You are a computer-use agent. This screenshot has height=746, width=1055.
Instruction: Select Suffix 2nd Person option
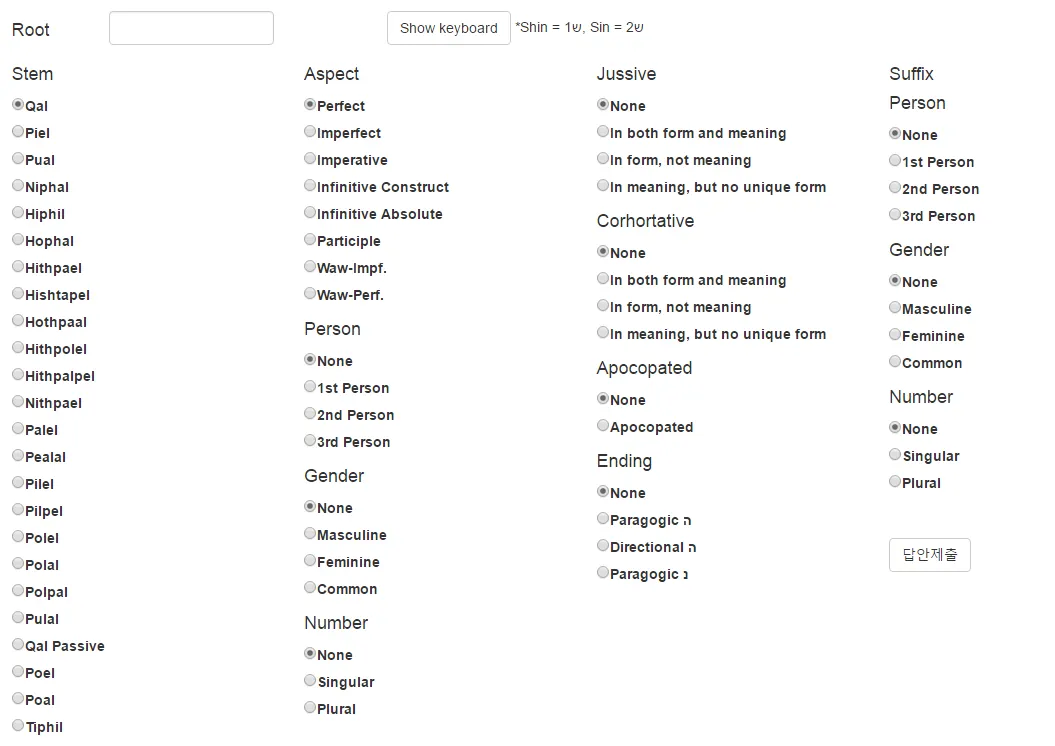895,188
